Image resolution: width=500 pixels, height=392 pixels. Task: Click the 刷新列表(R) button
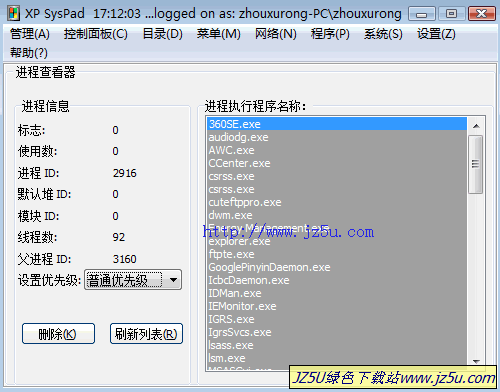pyautogui.click(x=146, y=334)
